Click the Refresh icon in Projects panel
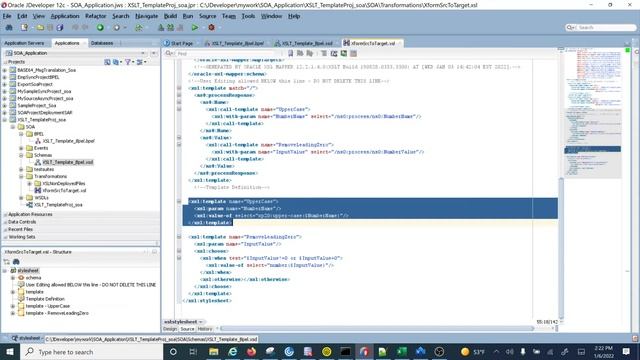The height and width of the screenshot is (360, 640). click(x=107, y=62)
